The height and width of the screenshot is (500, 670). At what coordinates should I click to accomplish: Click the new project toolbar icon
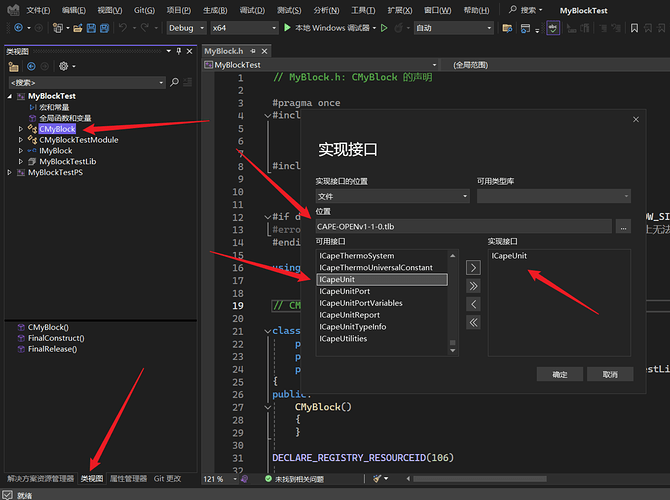[57, 28]
